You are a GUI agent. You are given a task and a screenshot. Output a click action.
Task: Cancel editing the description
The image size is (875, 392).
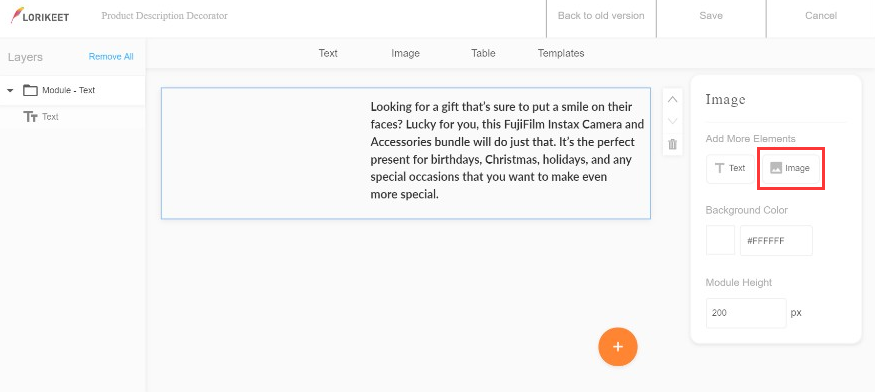pos(820,16)
